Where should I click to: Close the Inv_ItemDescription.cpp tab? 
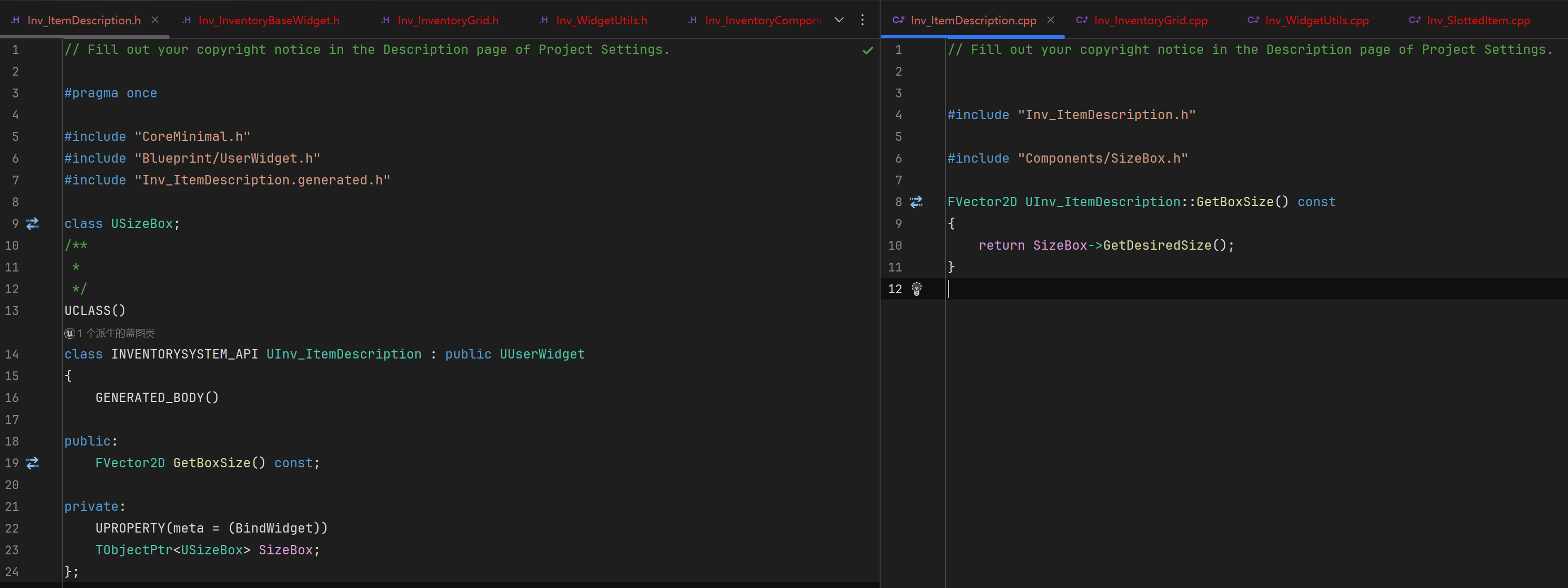pos(1051,20)
